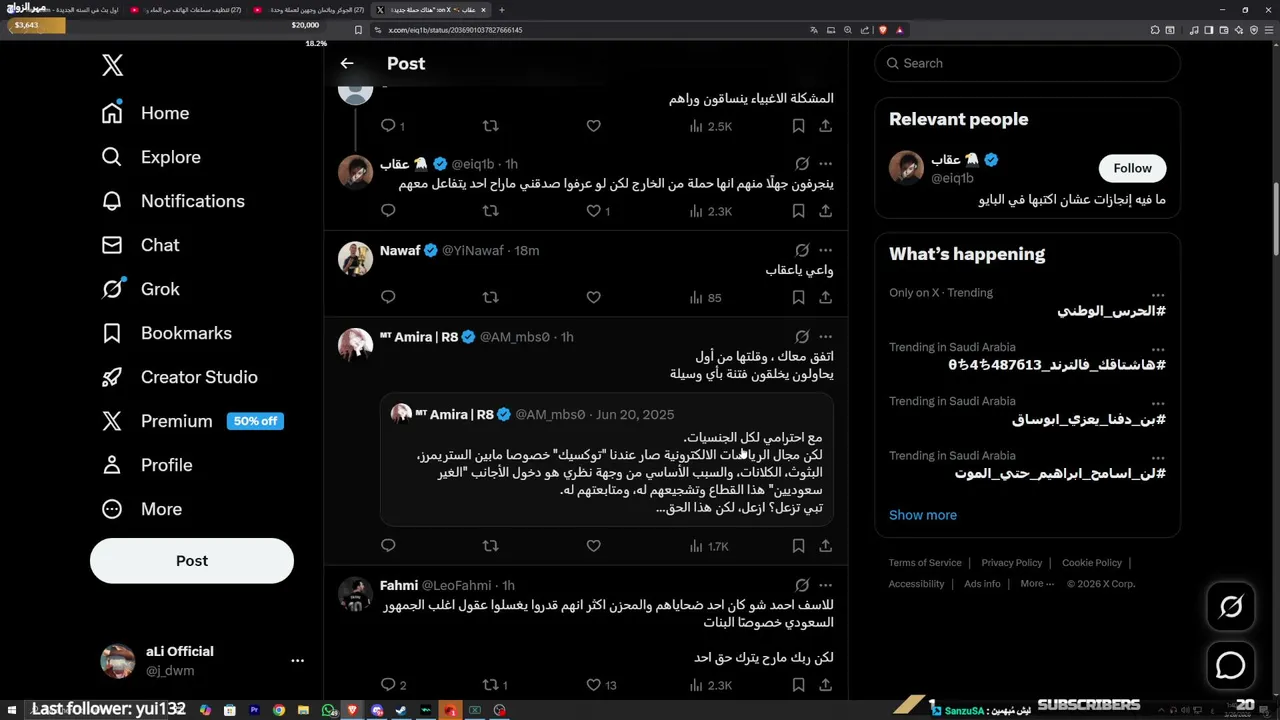Screen dimensions: 1280x720
Task: Open Chat in sidebar
Action: tap(140, 245)
